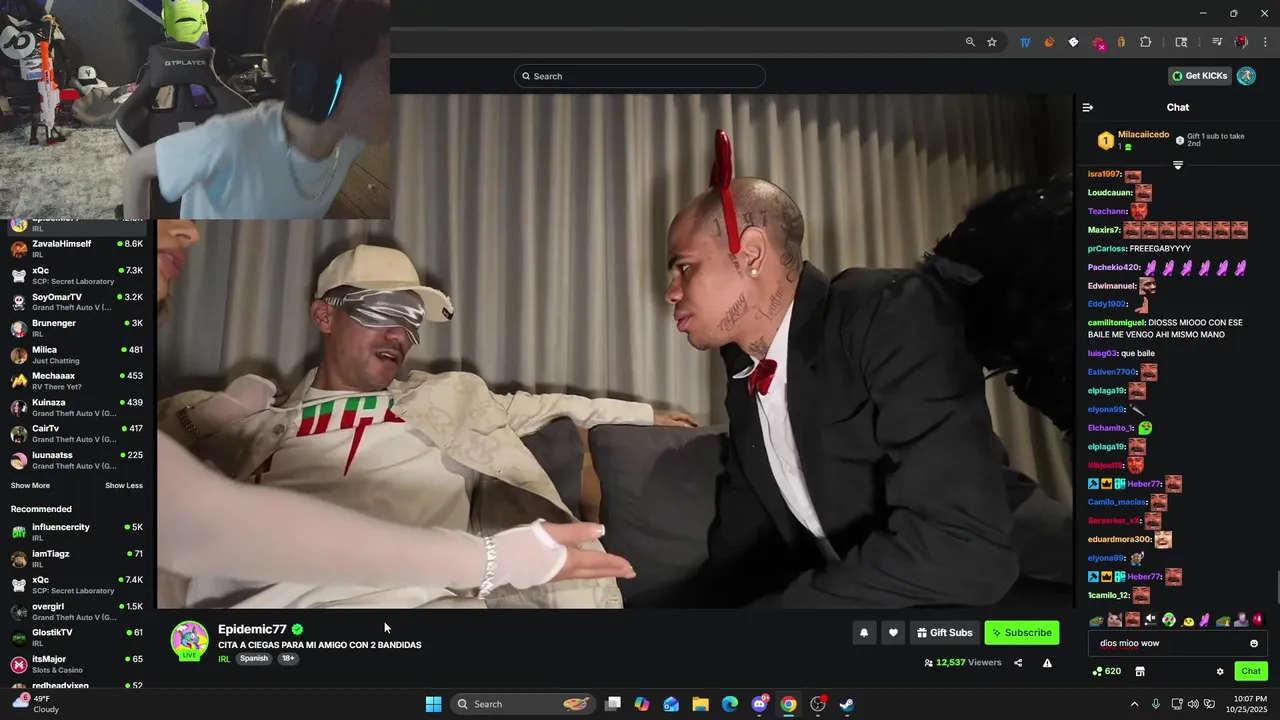Open the emoji picker in chat box

point(1254,643)
